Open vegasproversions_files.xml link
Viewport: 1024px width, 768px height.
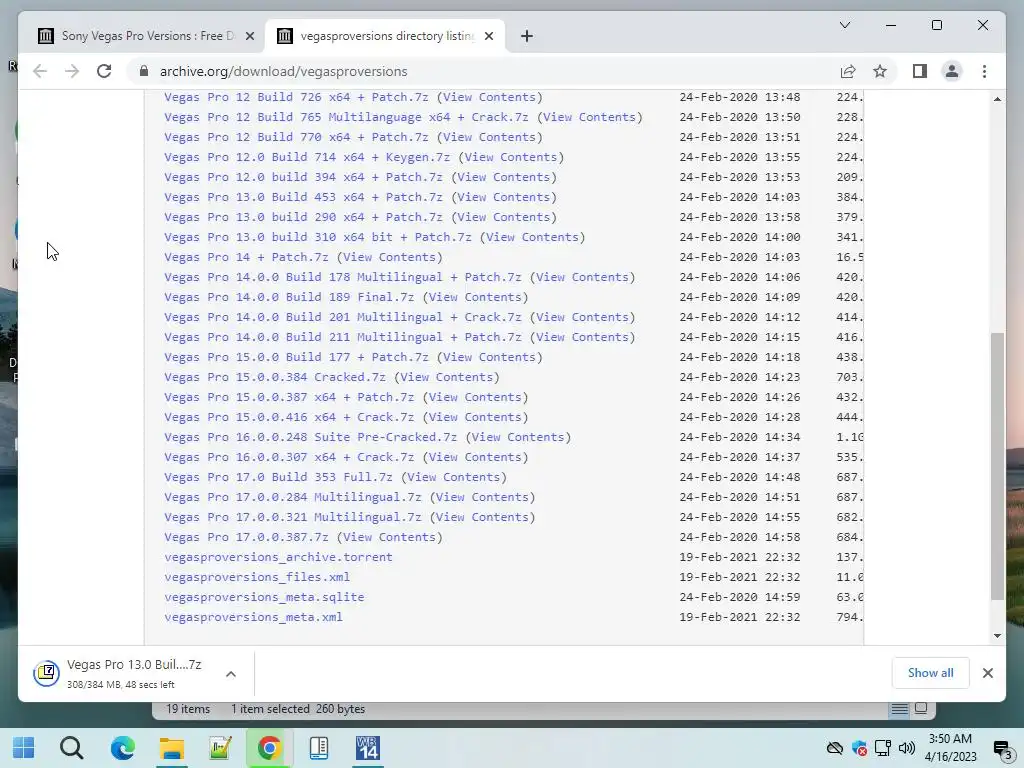coord(257,577)
